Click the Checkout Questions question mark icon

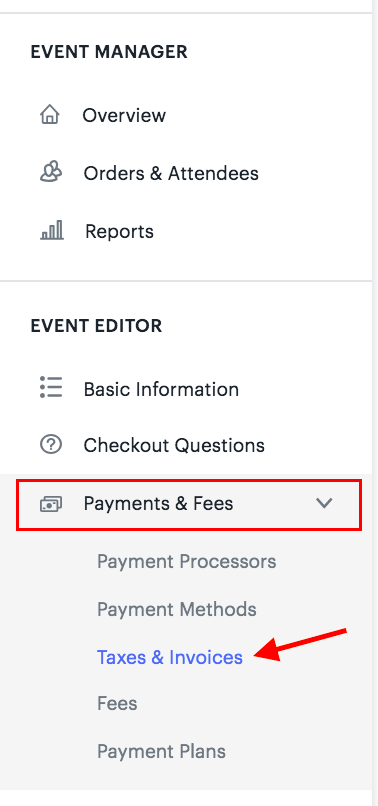pos(51,445)
